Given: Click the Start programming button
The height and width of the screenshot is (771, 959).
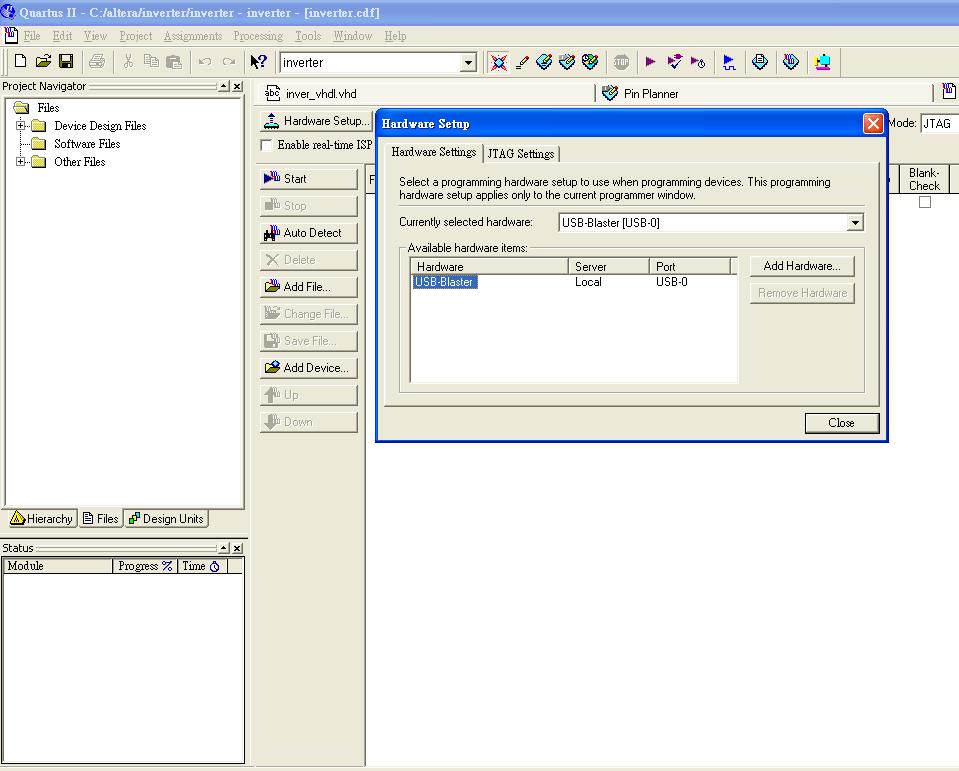Looking at the screenshot, I should point(308,179).
